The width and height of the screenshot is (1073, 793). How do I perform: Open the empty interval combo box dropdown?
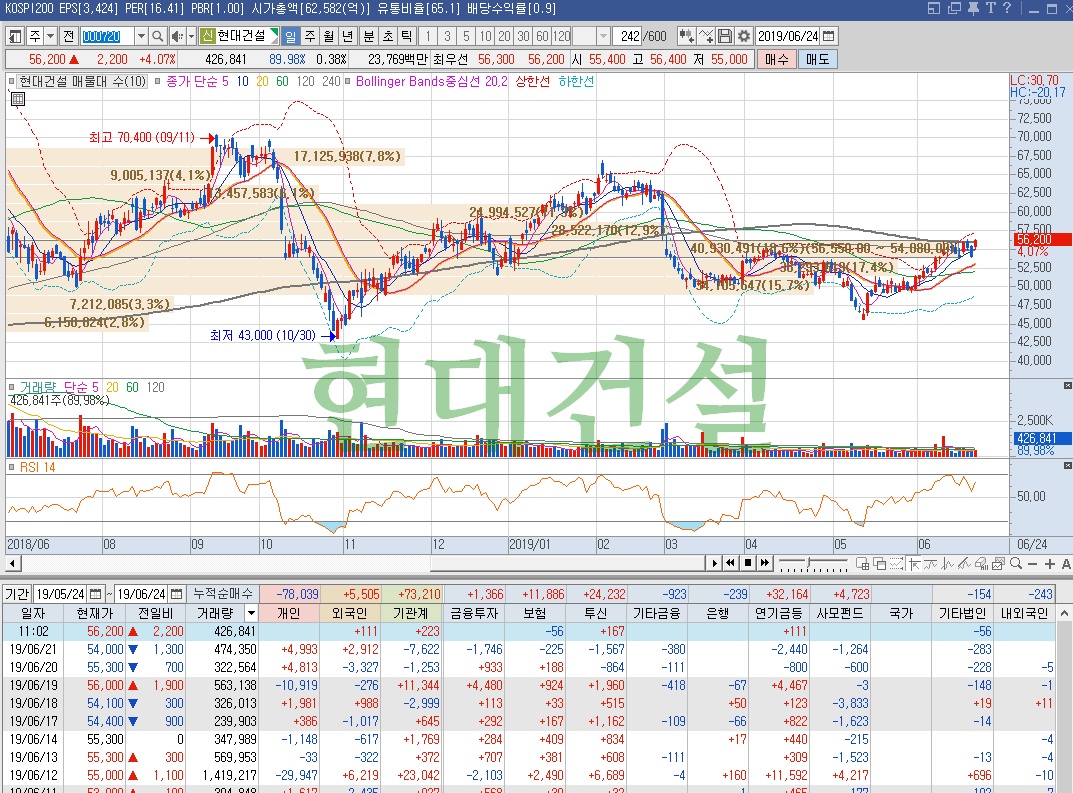[x=603, y=36]
